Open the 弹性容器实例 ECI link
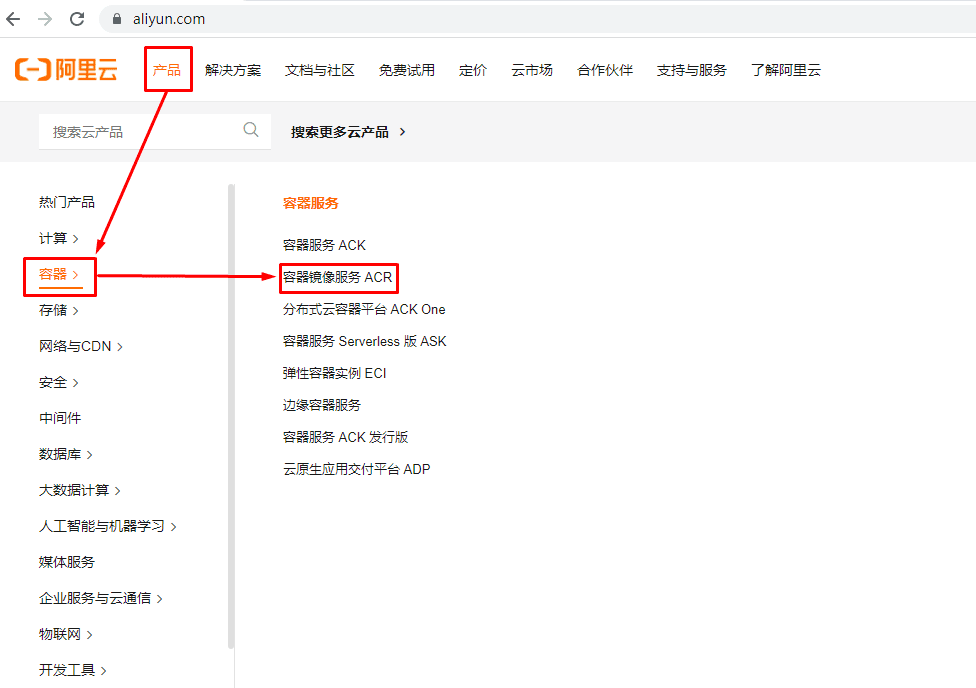 pos(334,373)
